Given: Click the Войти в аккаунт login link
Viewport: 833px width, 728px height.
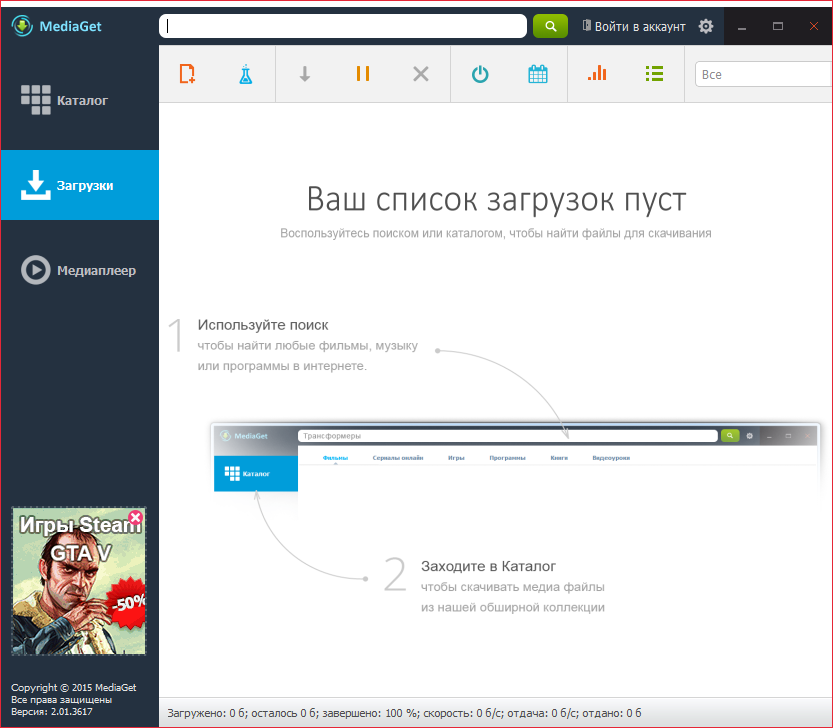Looking at the screenshot, I should pyautogui.click(x=633, y=26).
